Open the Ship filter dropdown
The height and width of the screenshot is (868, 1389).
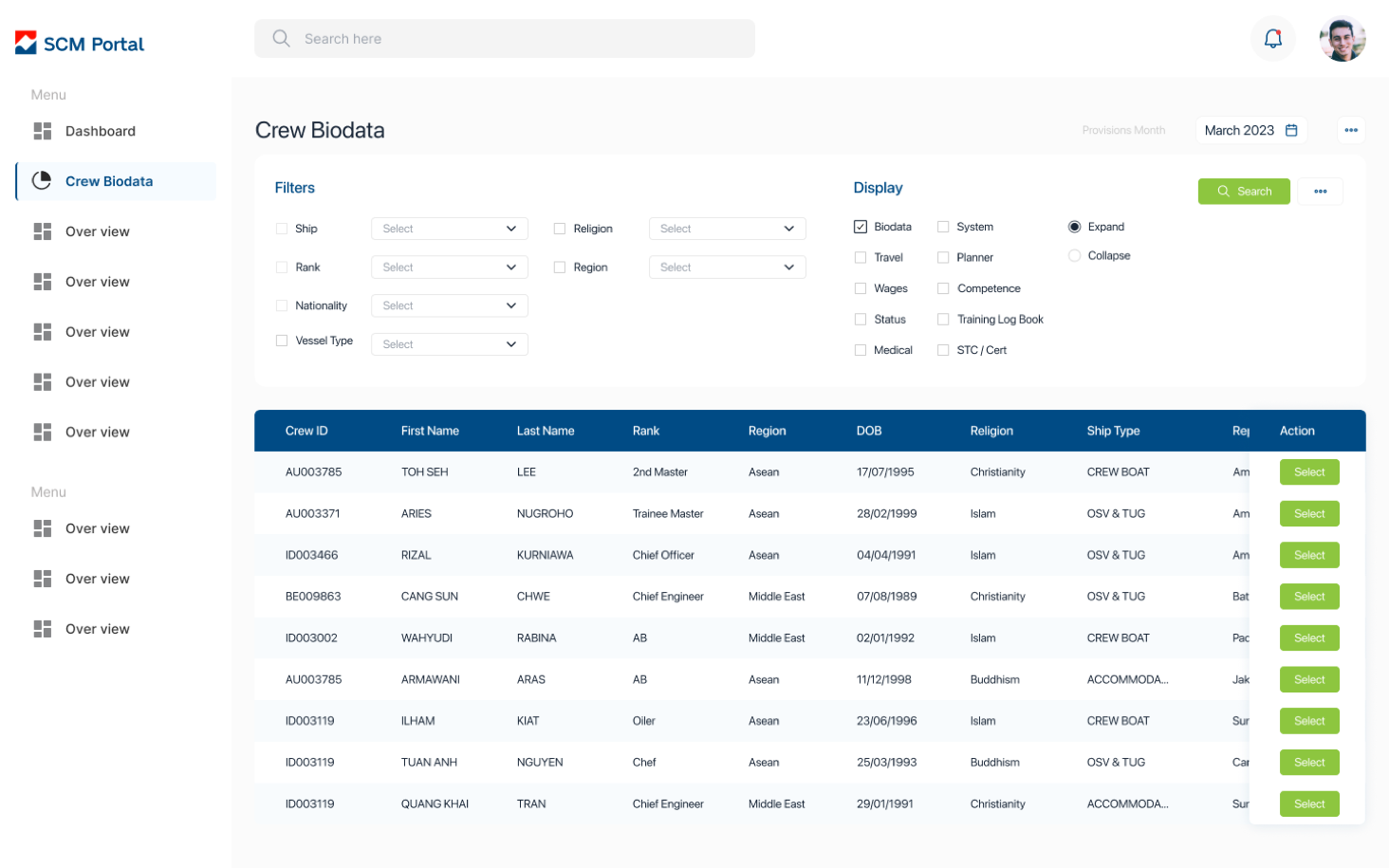pos(449,229)
